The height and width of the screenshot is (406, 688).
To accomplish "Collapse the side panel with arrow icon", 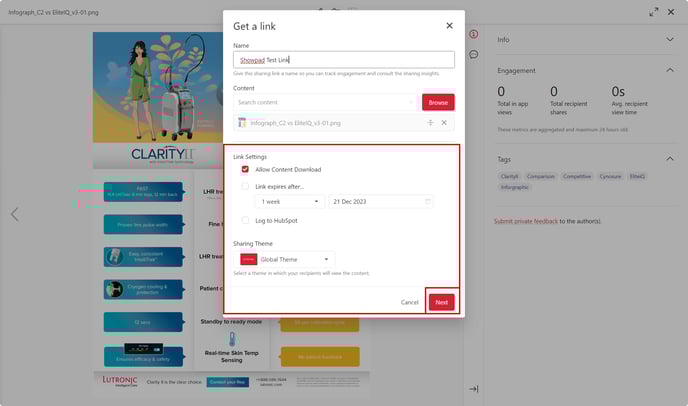I will pyautogui.click(x=473, y=389).
